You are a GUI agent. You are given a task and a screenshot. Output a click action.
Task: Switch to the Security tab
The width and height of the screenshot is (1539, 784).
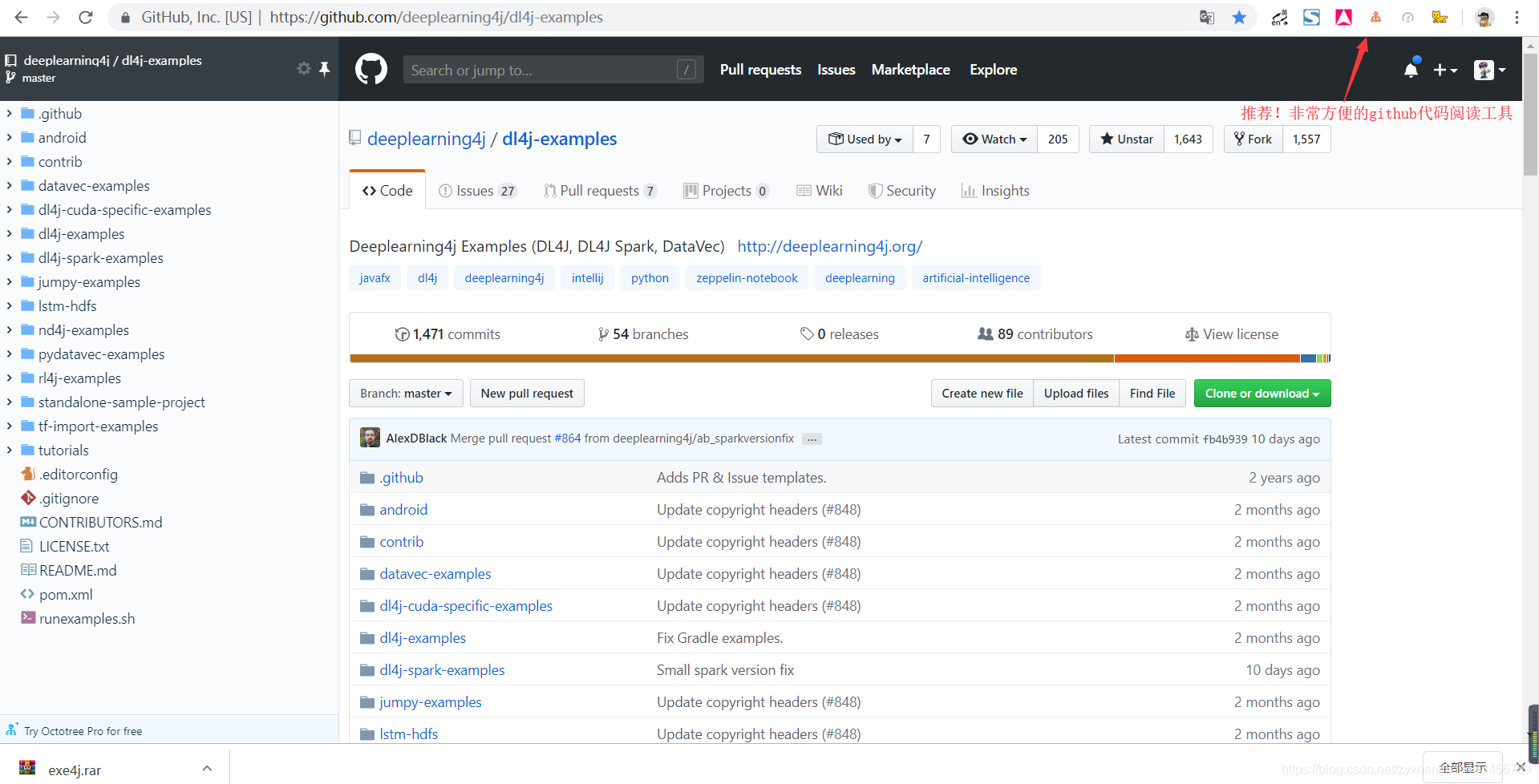click(x=902, y=191)
